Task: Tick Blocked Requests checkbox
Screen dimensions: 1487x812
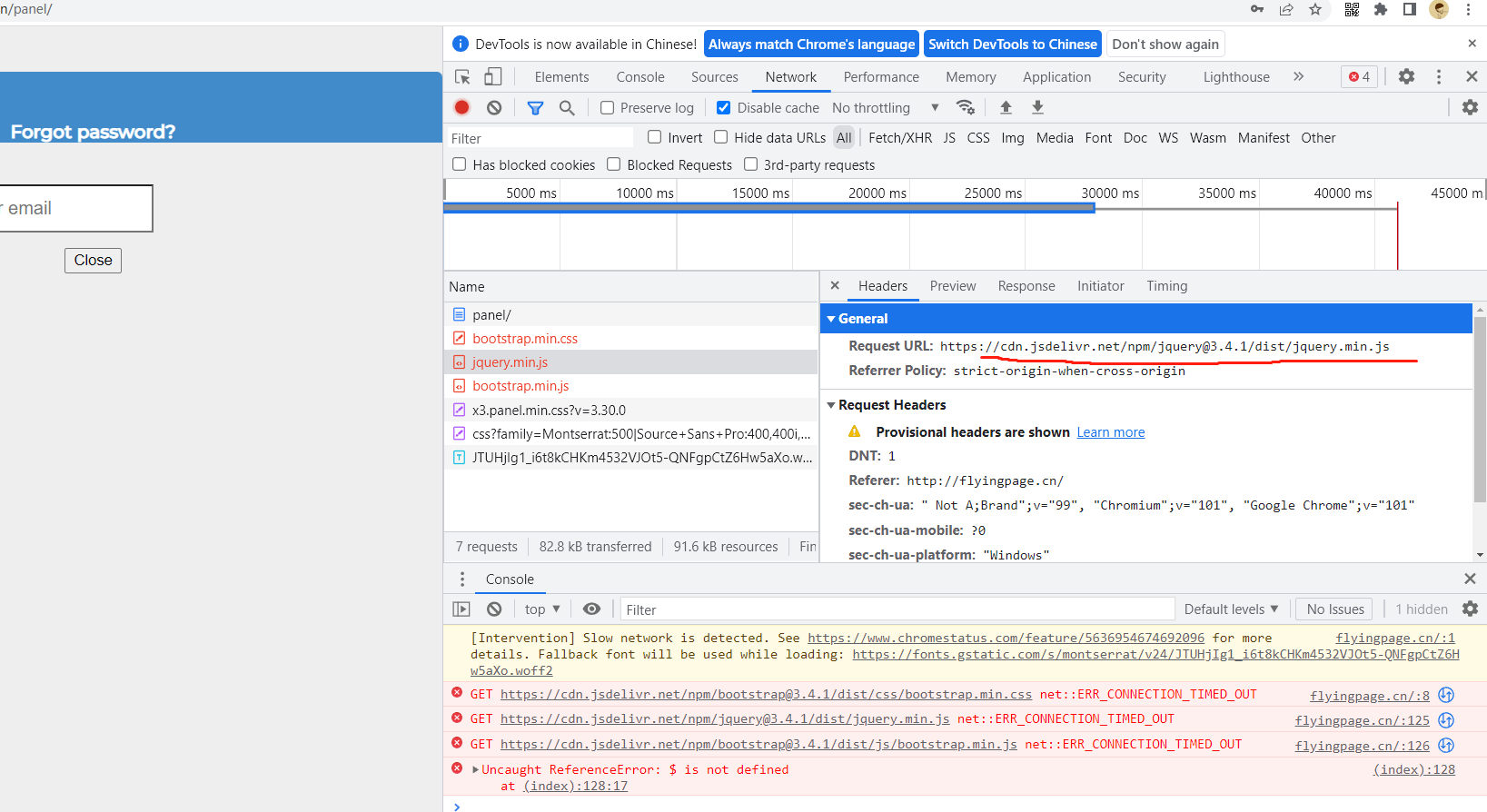Action: click(614, 164)
